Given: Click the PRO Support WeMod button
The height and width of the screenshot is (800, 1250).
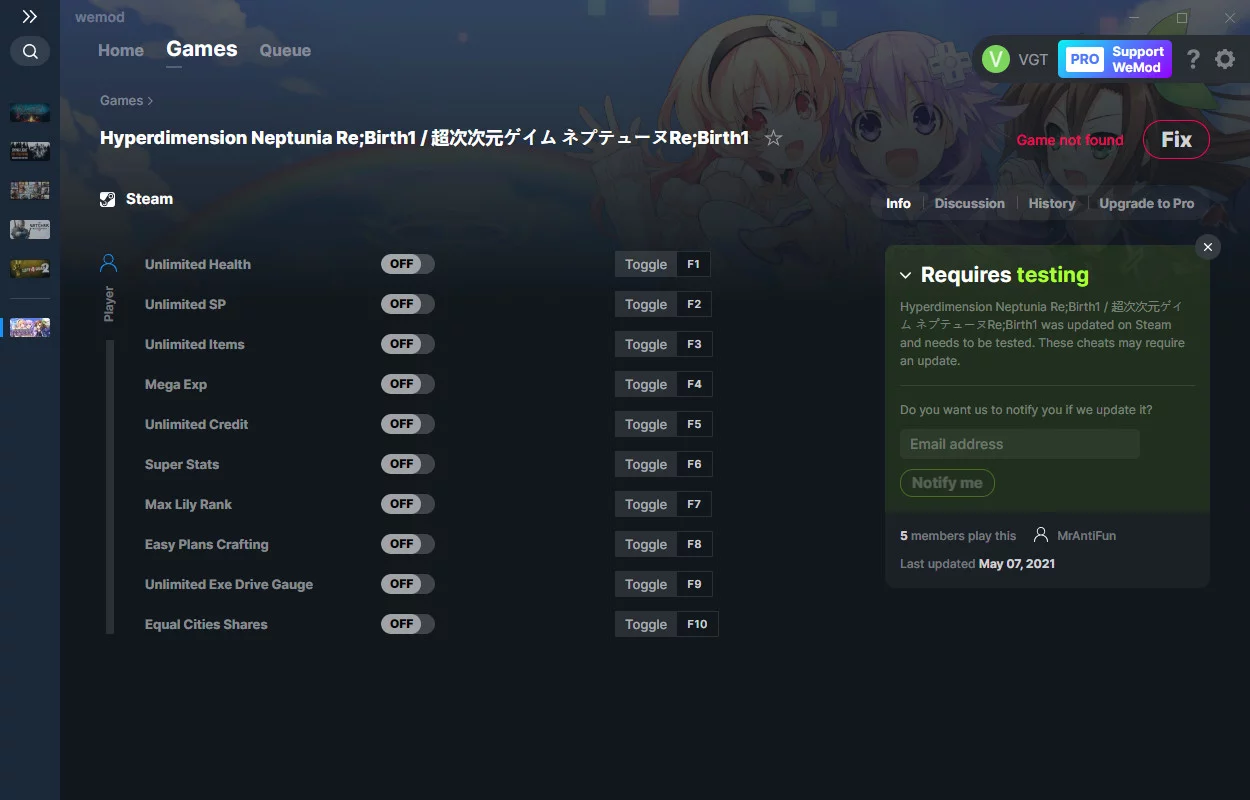Looking at the screenshot, I should (x=1115, y=59).
